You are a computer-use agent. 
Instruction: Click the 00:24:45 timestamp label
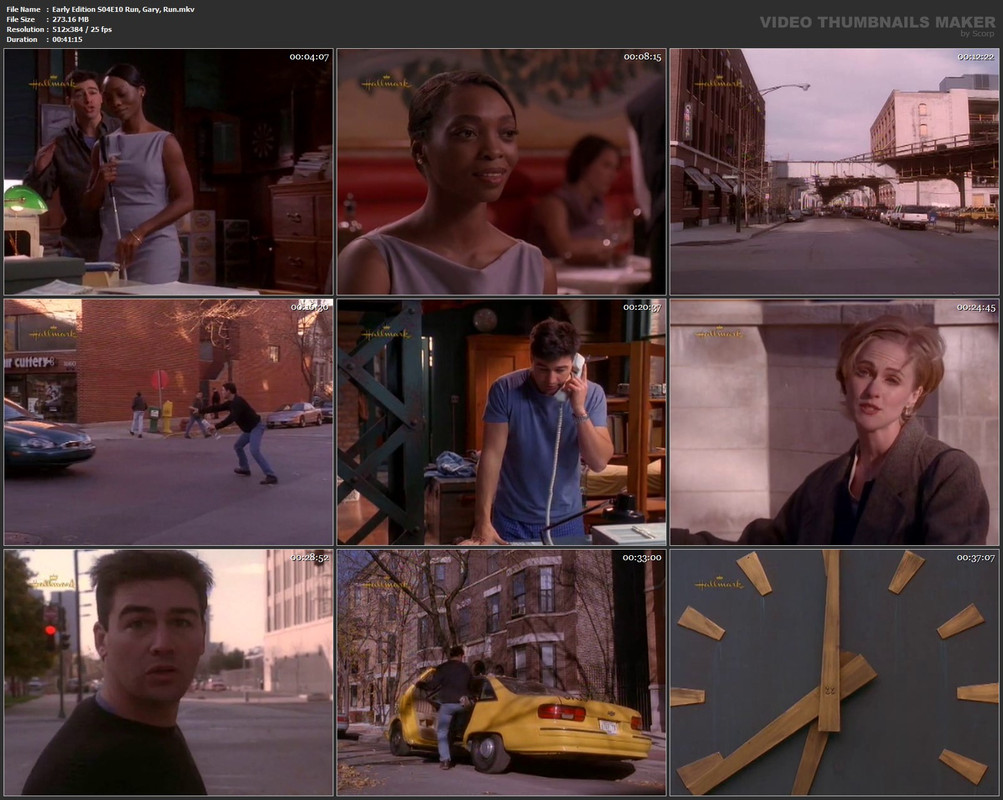click(x=976, y=308)
